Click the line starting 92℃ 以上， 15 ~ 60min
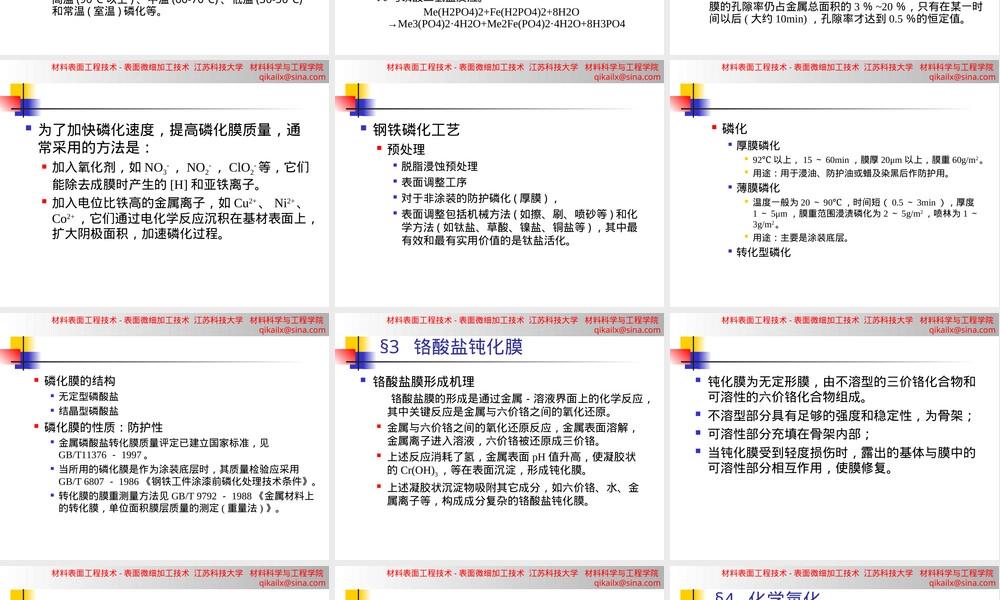The width and height of the screenshot is (1000, 600). click(867, 160)
